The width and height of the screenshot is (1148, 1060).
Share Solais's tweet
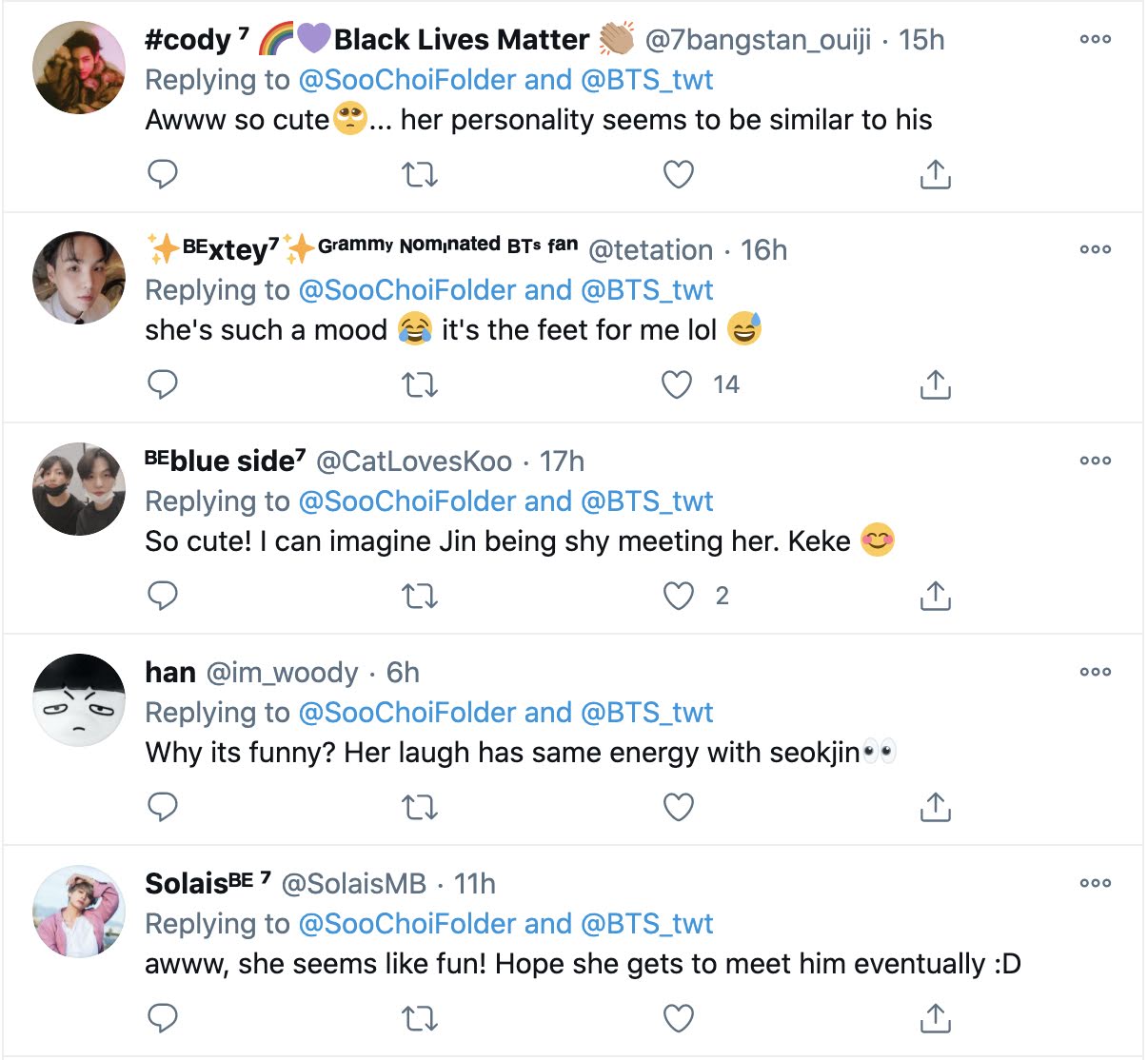(x=935, y=1018)
